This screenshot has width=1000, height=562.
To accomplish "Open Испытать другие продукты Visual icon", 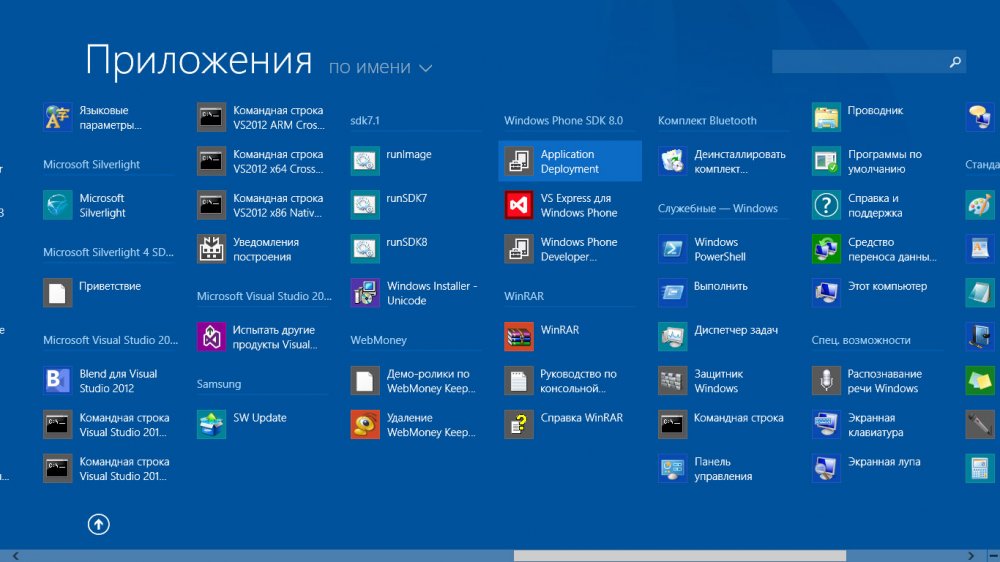I will [x=211, y=337].
